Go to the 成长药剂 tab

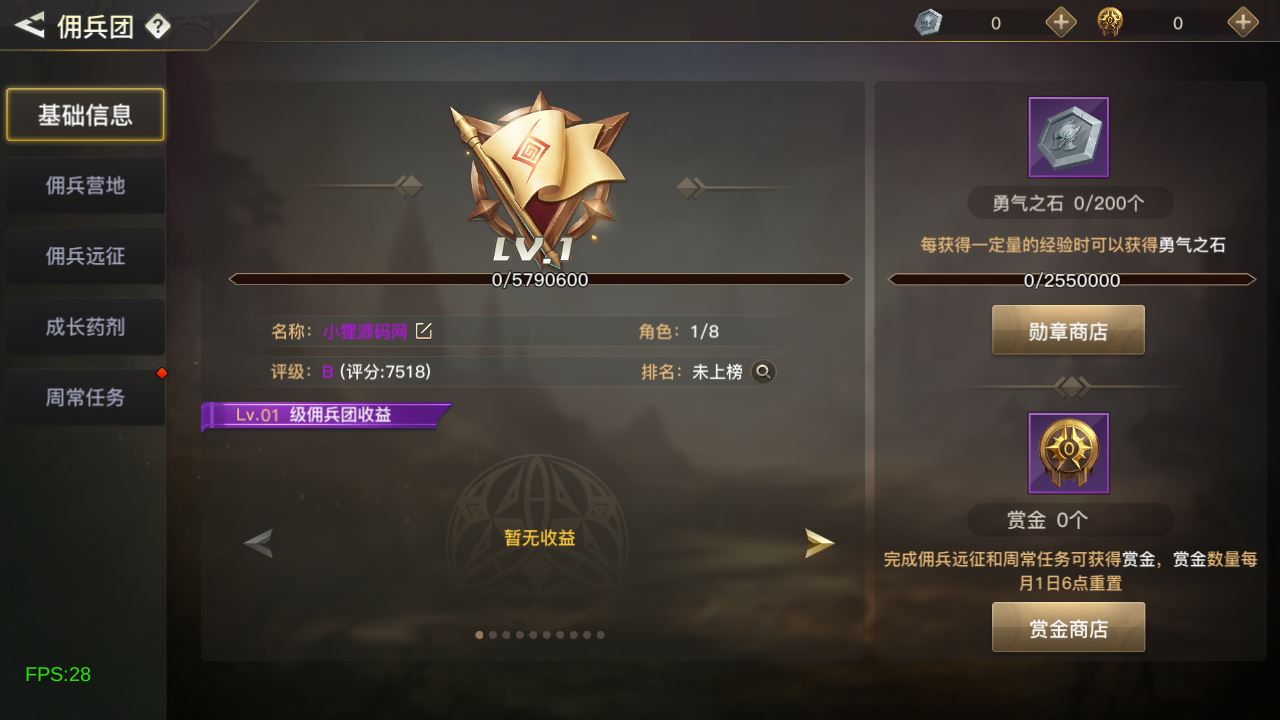coord(85,327)
